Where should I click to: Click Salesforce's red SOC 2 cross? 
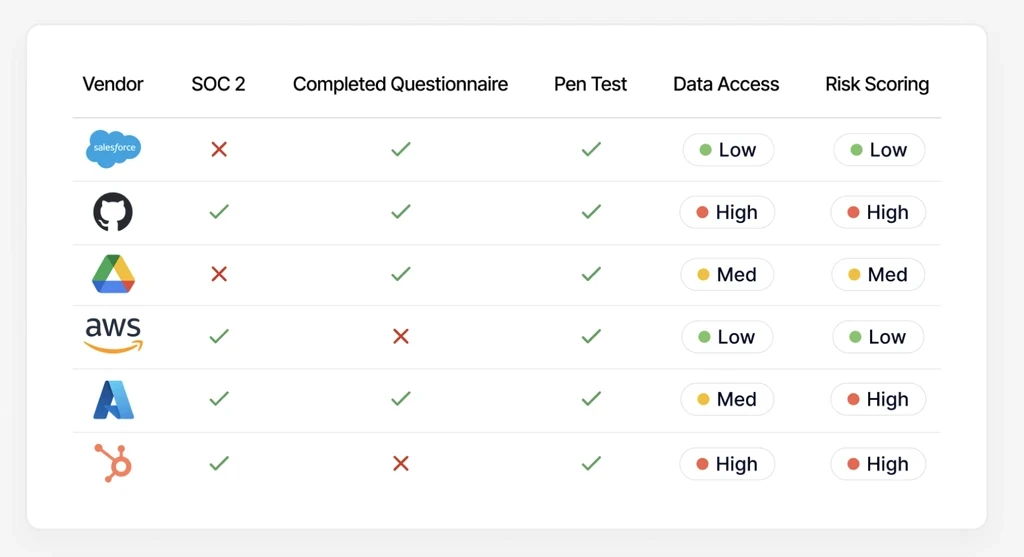[219, 149]
